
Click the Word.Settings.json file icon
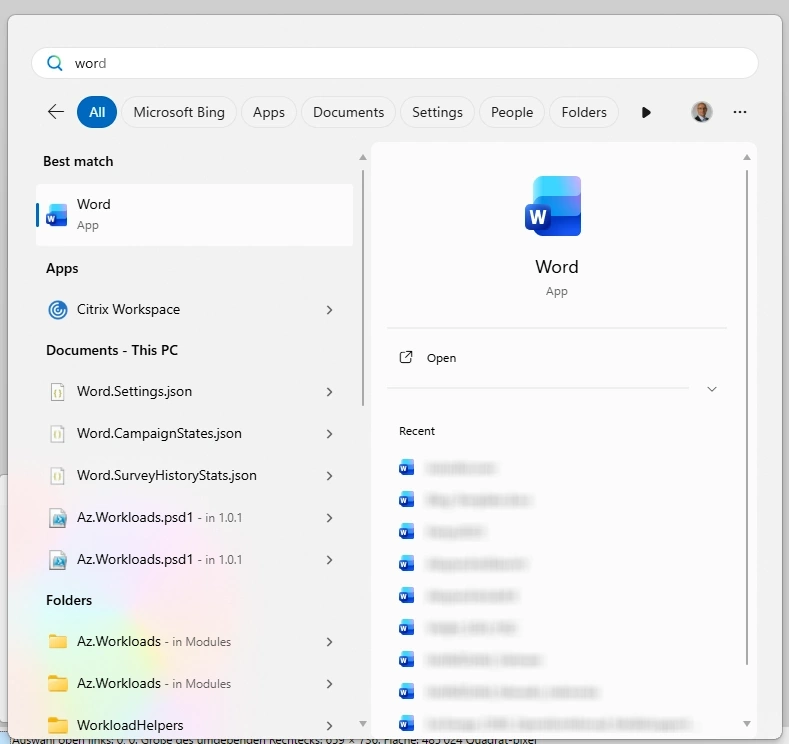point(58,392)
